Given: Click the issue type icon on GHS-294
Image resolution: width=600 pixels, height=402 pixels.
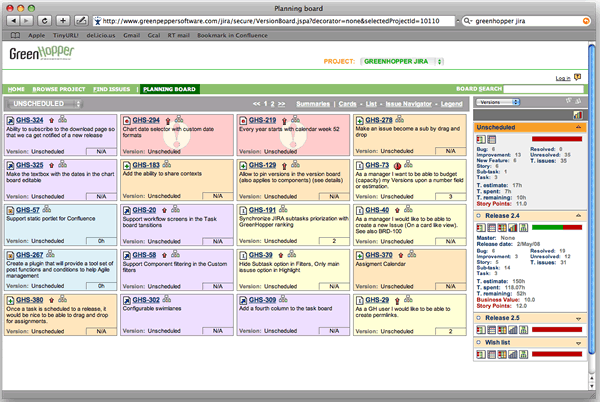Looking at the screenshot, I should click(x=126, y=119).
